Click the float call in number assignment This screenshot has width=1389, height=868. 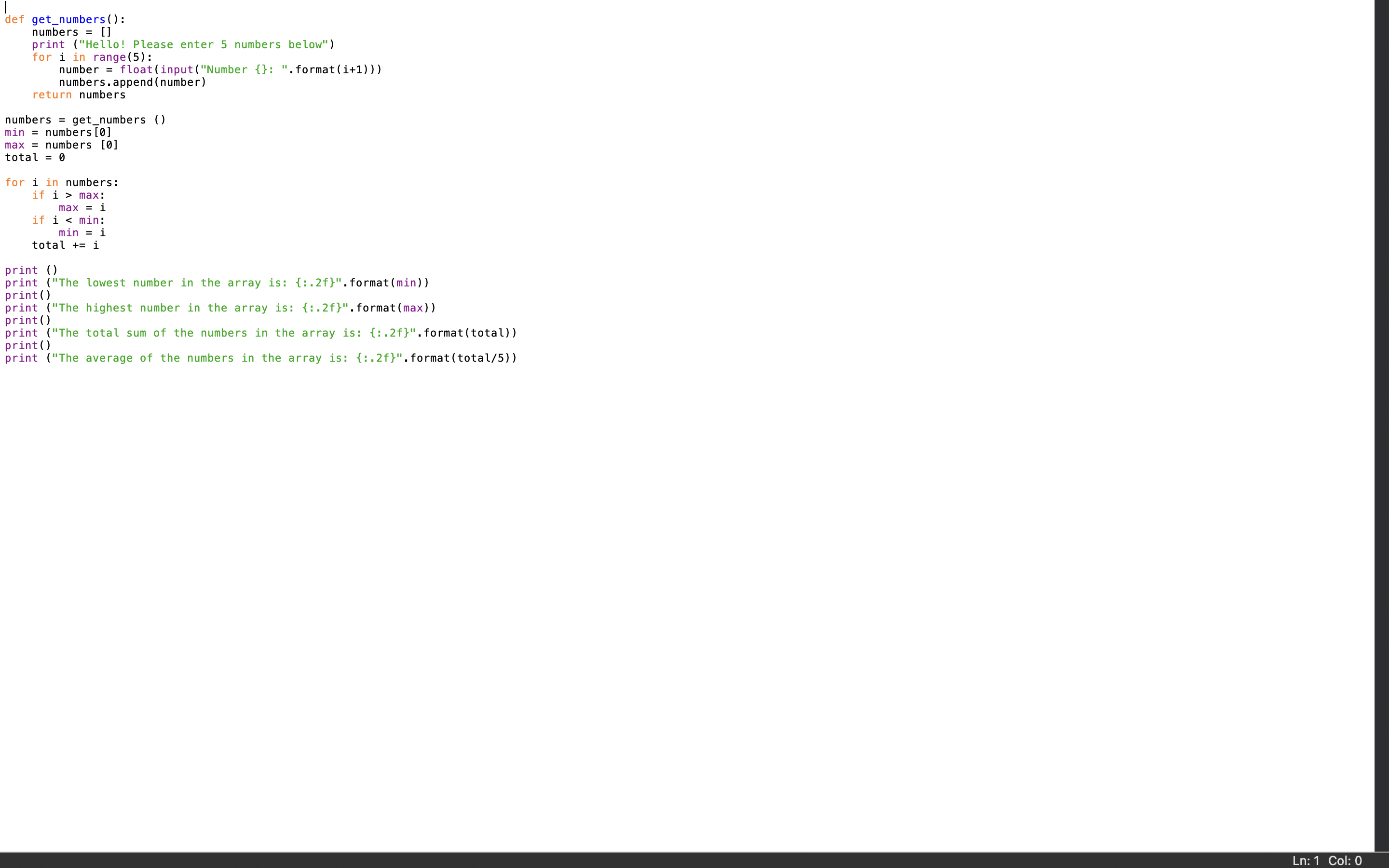tap(136, 70)
